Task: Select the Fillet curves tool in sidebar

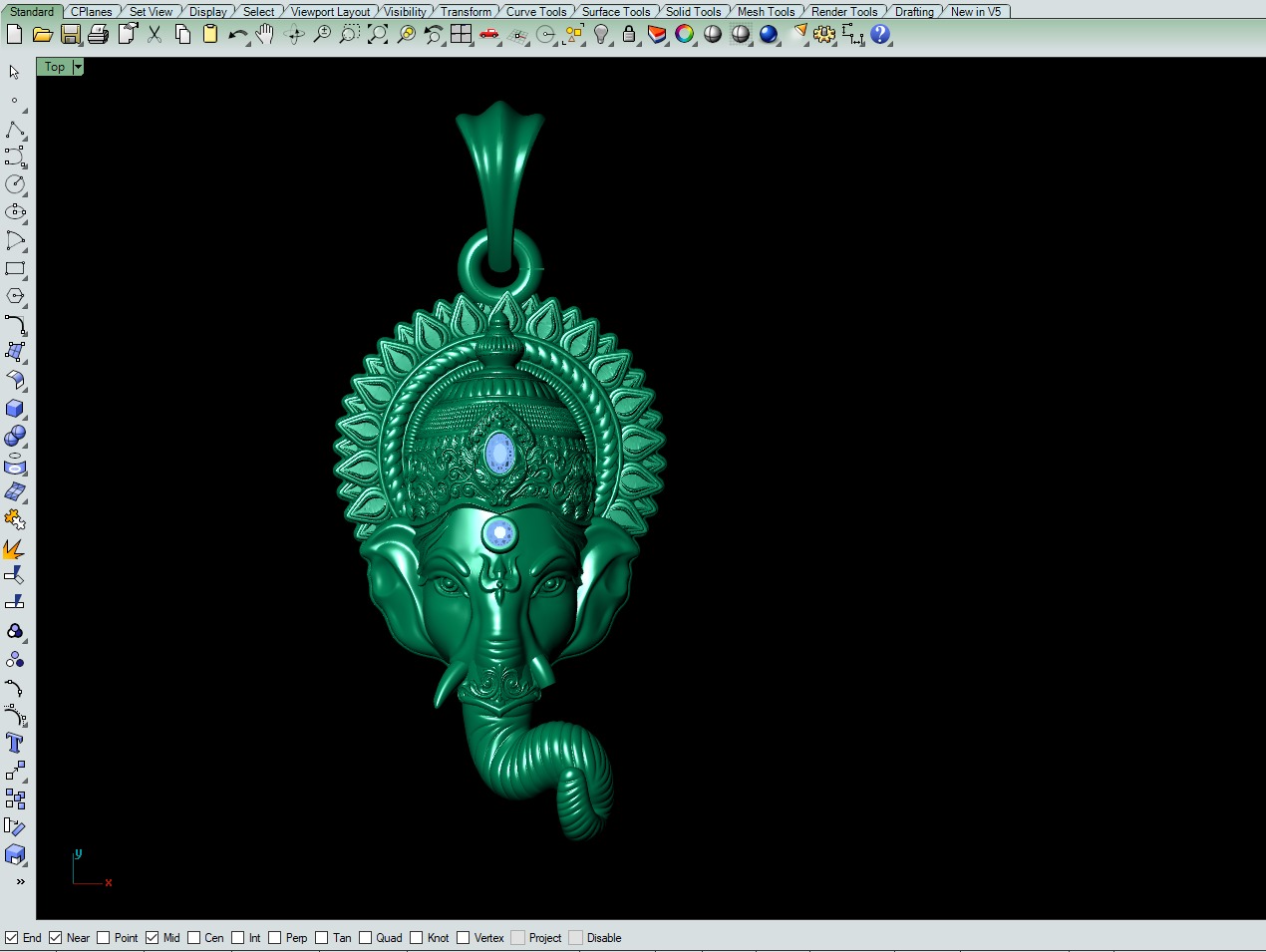Action: coord(15,325)
